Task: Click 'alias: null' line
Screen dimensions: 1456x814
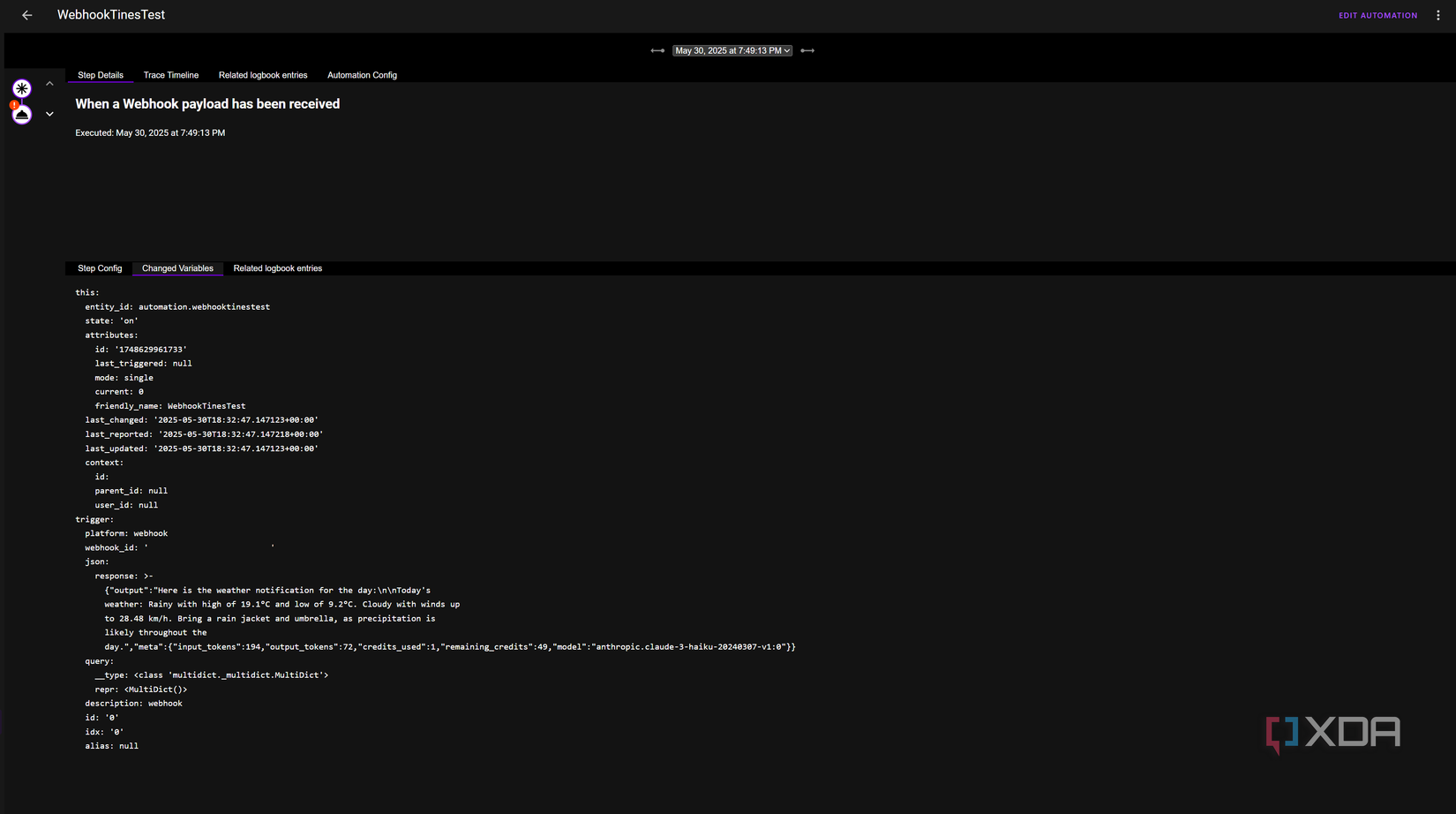Action: (x=111, y=746)
